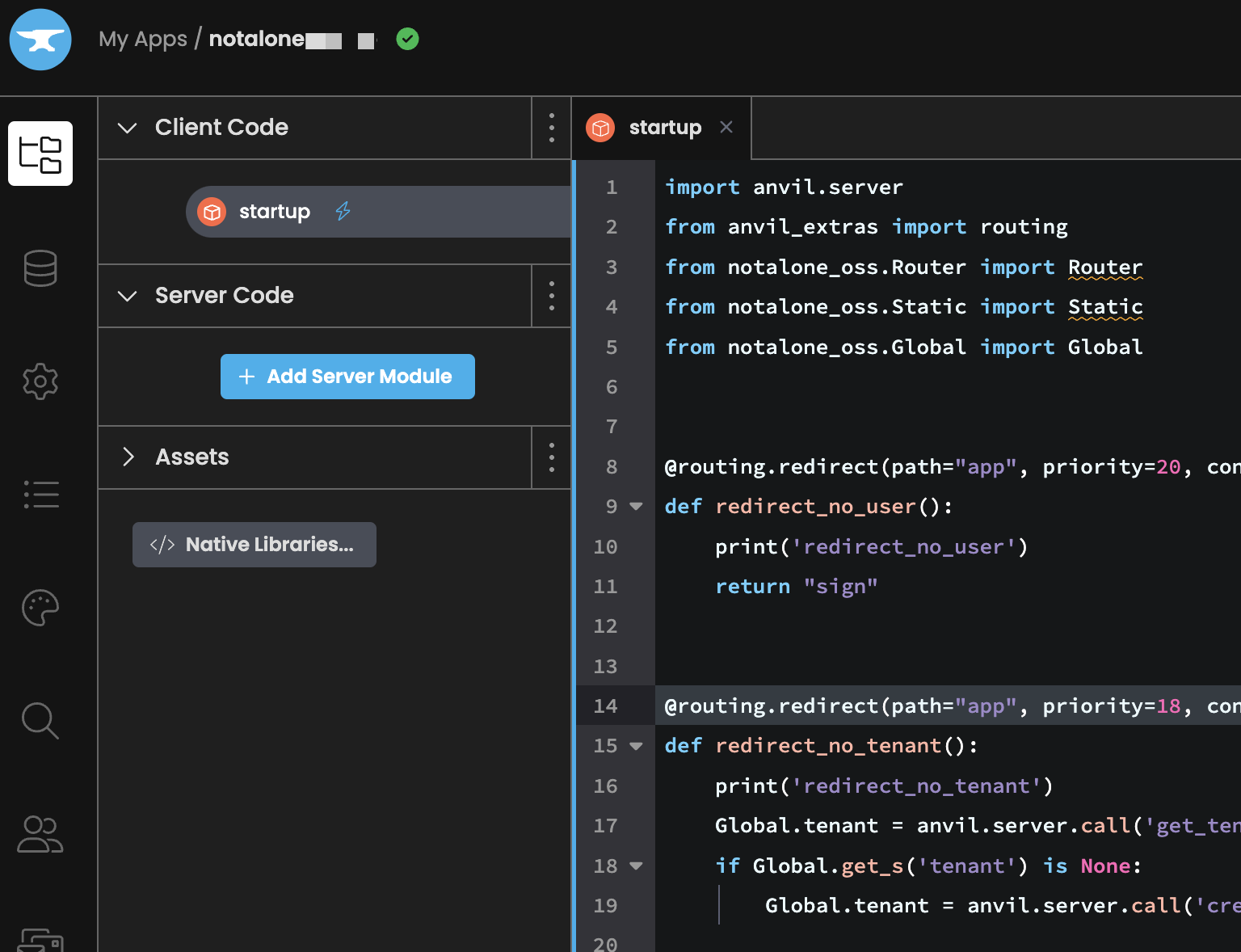Viewport: 1241px width, 952px height.
Task: Click 'def redirect_no_tenant' on line 15
Action: click(x=821, y=746)
